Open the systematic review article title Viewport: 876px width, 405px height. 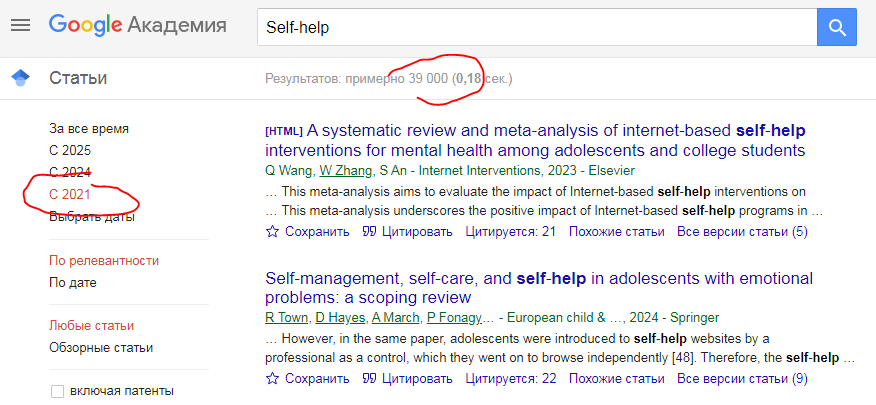[535, 141]
